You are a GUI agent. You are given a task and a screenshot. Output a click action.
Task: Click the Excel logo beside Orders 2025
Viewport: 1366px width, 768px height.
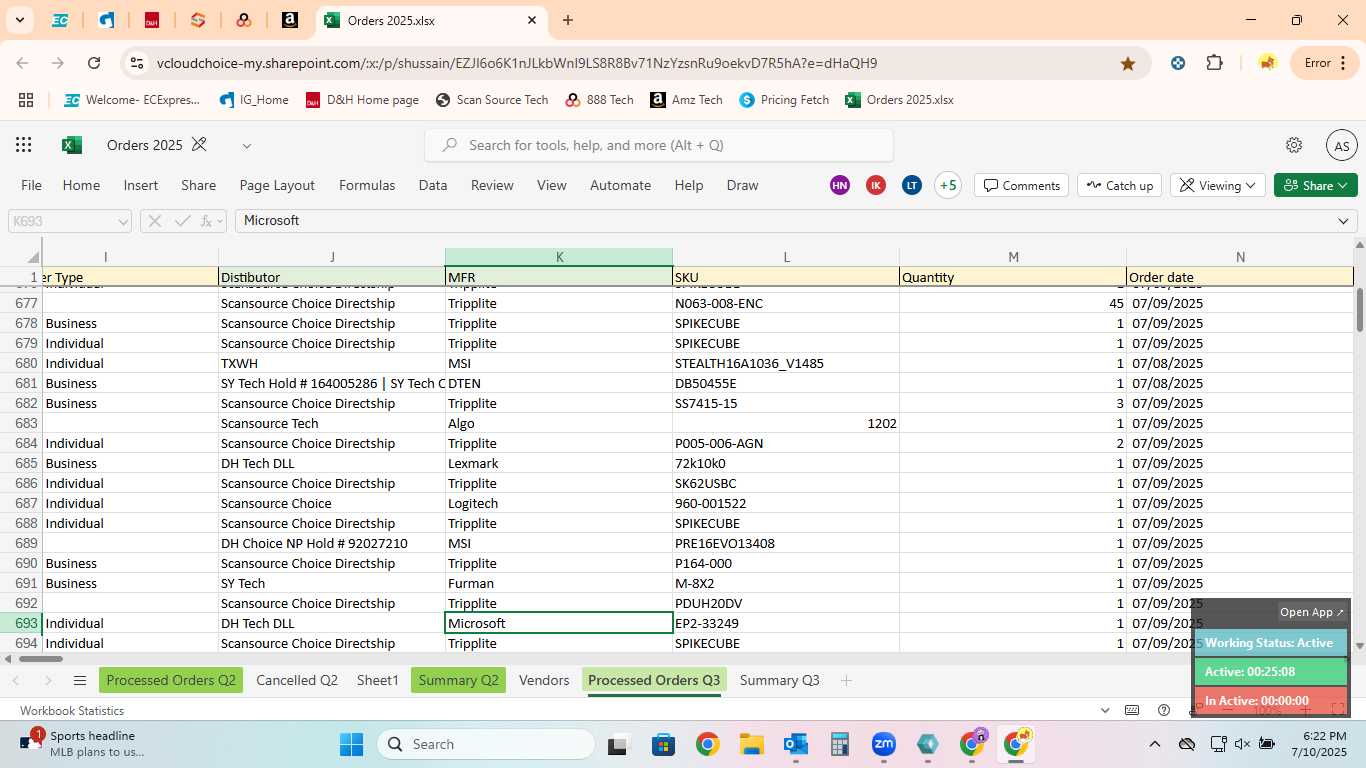pos(72,145)
